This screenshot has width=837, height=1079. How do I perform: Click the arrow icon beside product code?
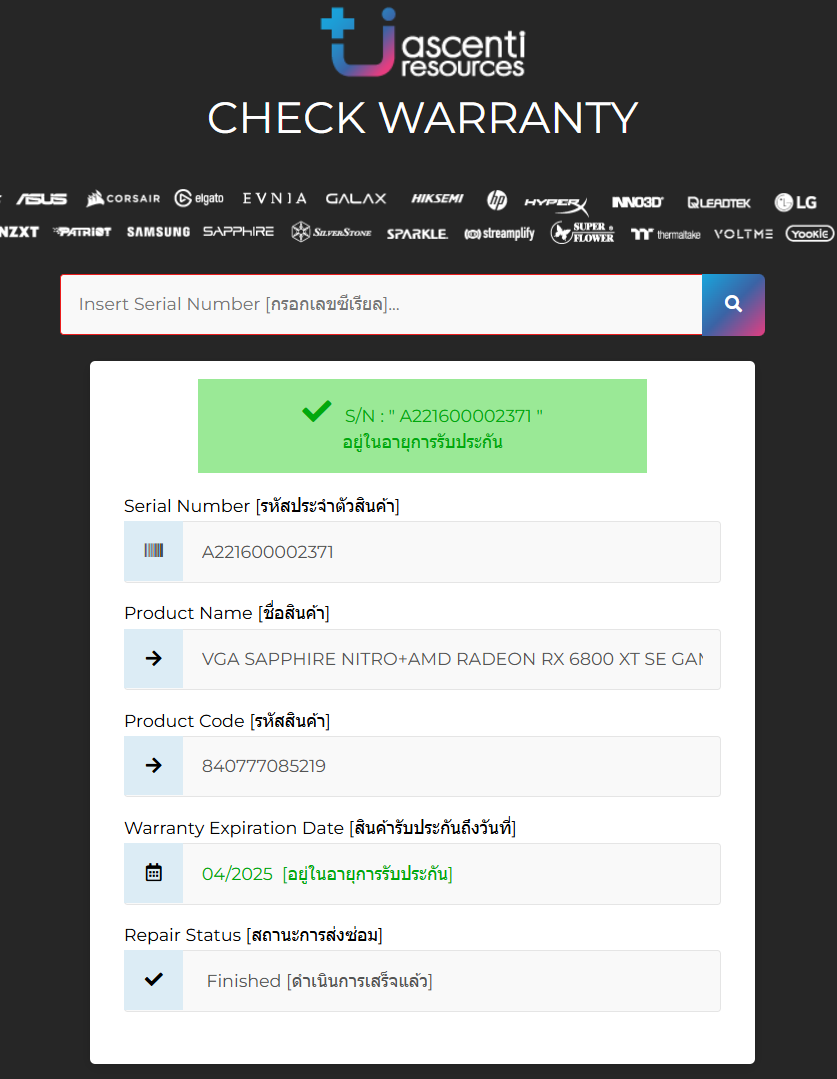pos(153,765)
